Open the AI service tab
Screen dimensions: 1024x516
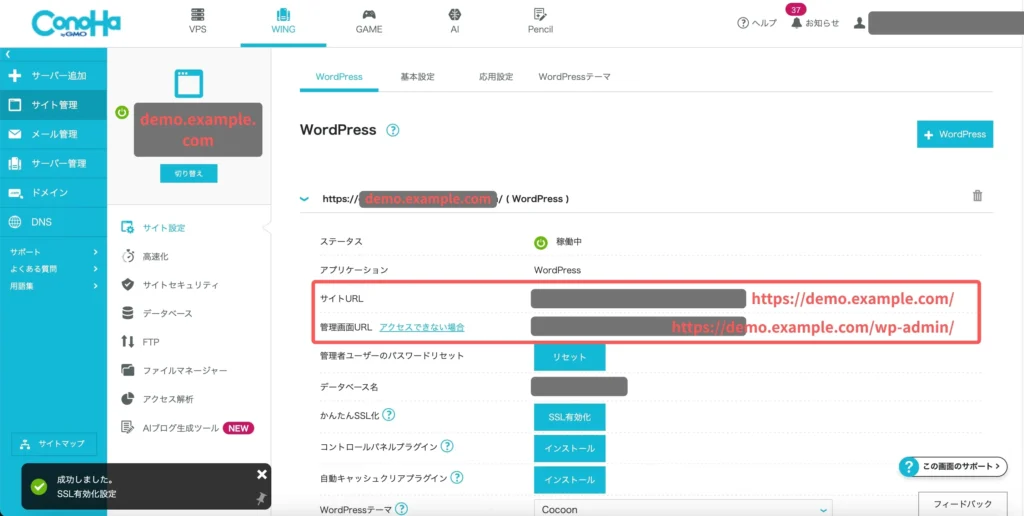[455, 22]
